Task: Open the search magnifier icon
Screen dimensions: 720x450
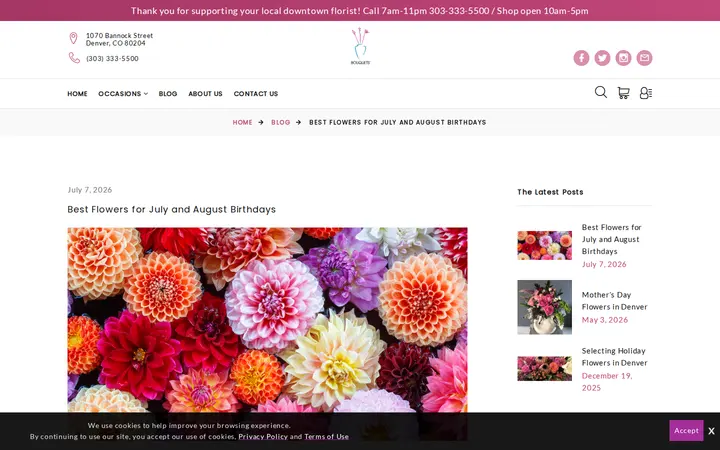Action: pyautogui.click(x=601, y=92)
